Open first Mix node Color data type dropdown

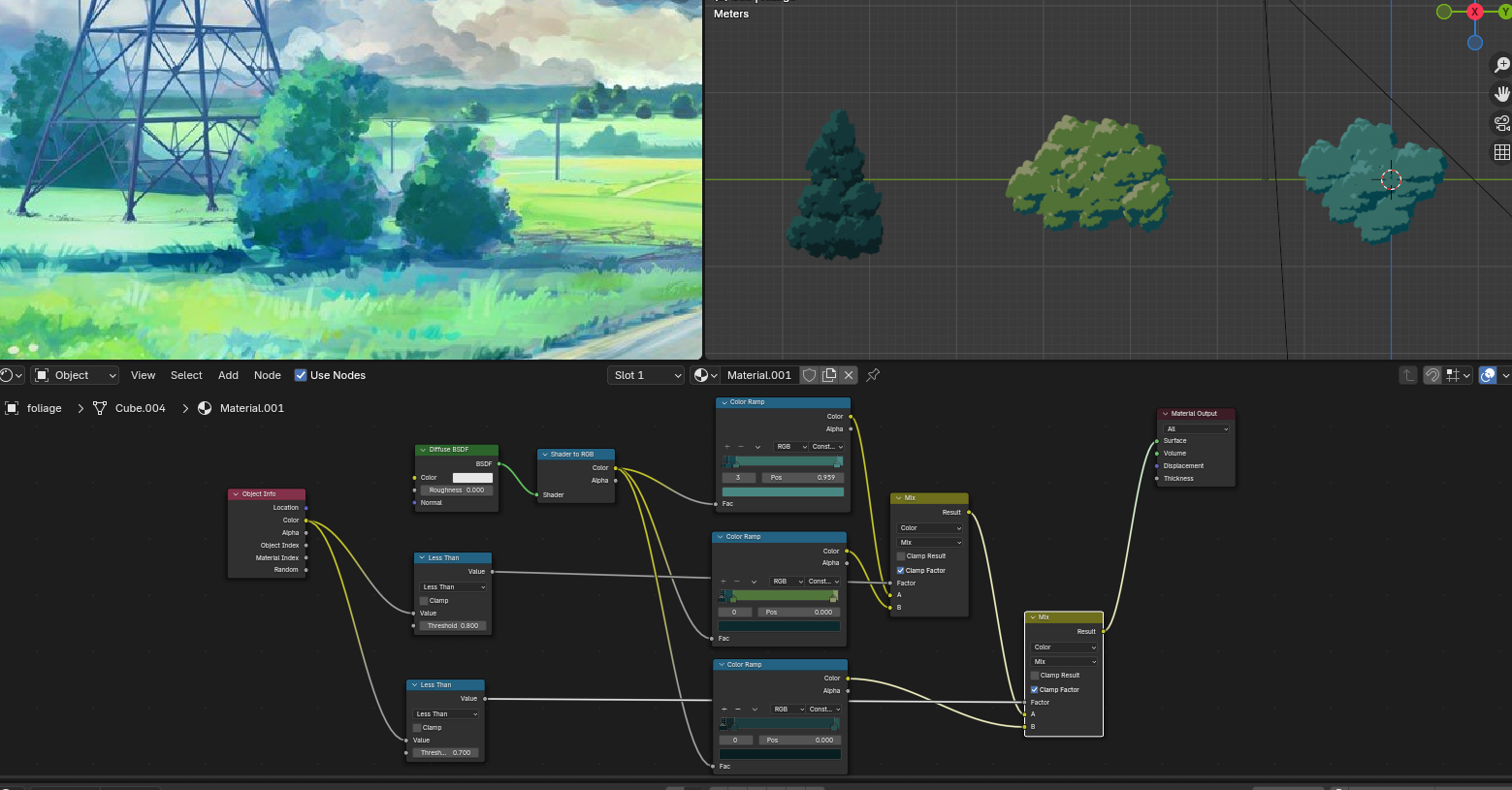coord(929,528)
